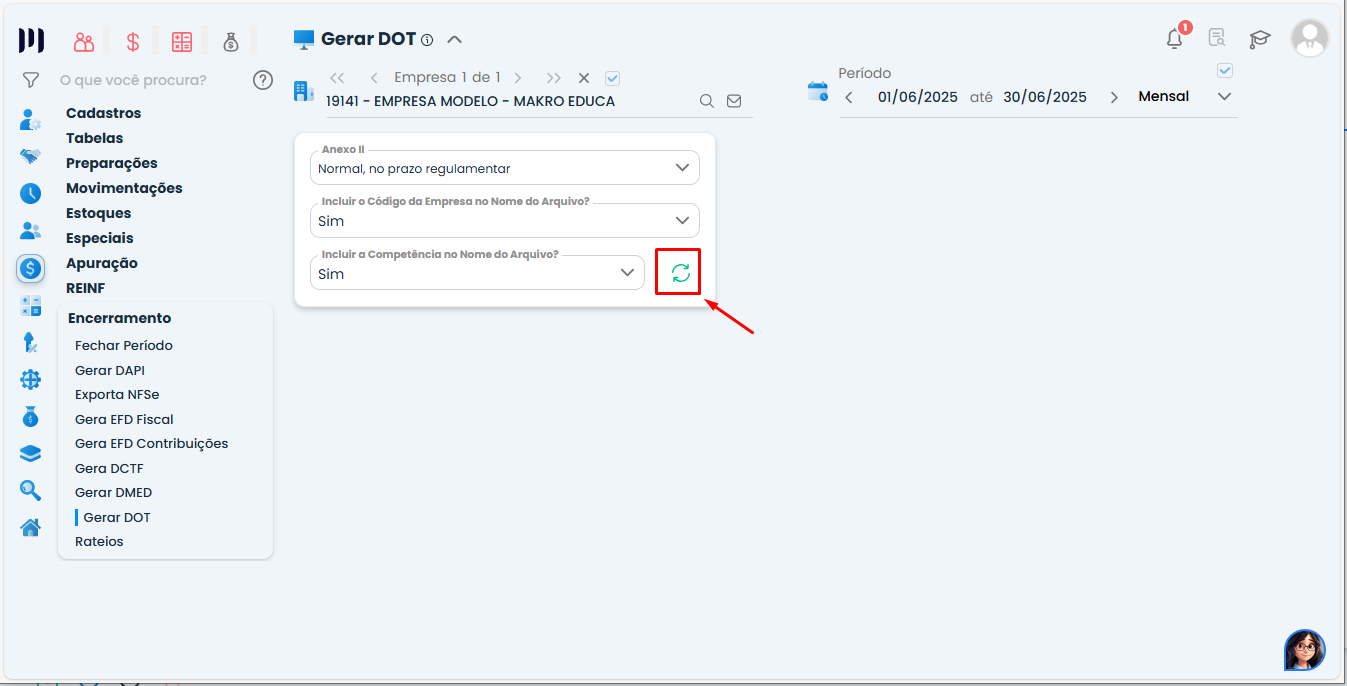Select Exporta NFSe menu item

point(117,394)
